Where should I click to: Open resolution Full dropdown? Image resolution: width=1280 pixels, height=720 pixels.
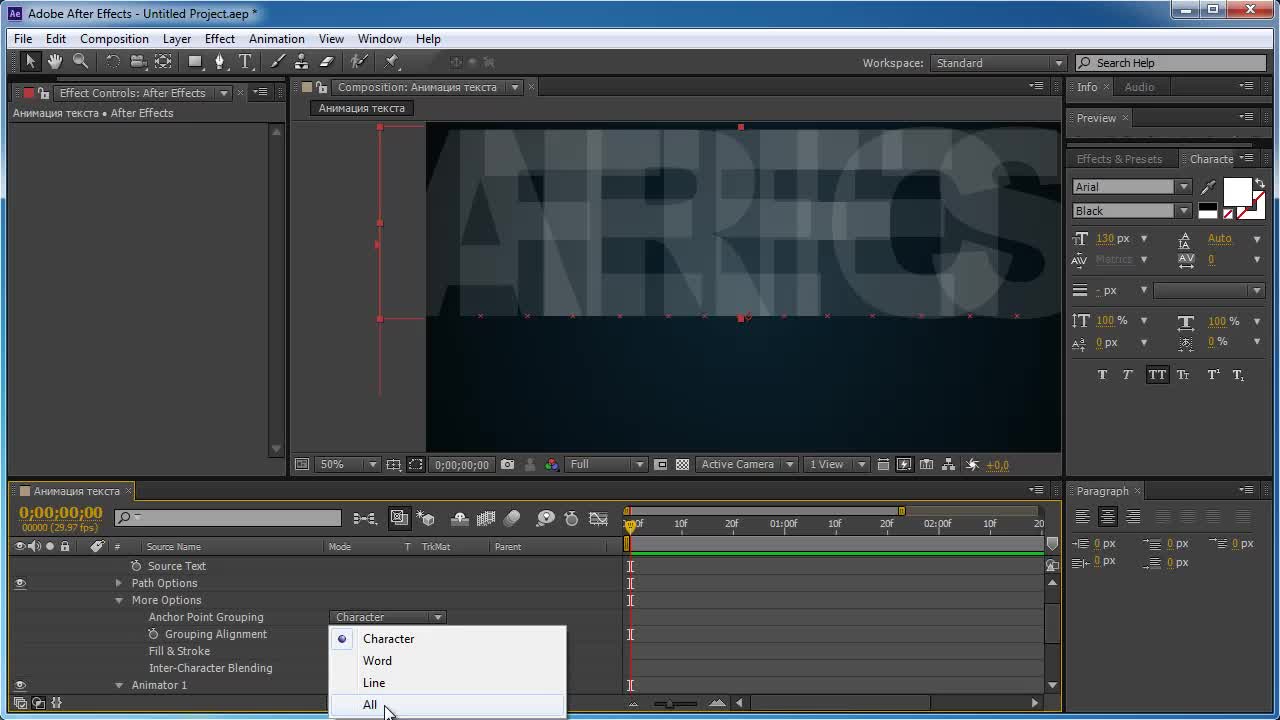tap(607, 465)
